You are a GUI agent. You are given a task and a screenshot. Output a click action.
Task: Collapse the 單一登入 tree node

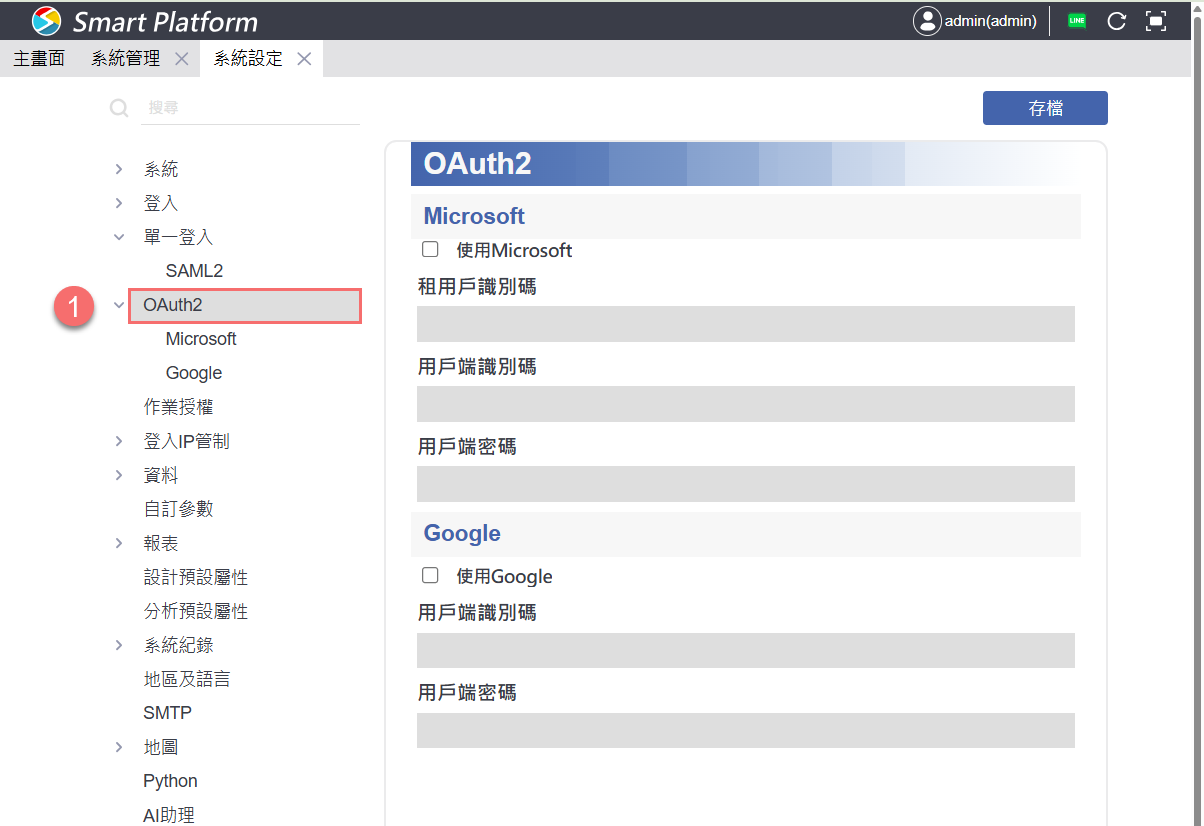point(119,238)
